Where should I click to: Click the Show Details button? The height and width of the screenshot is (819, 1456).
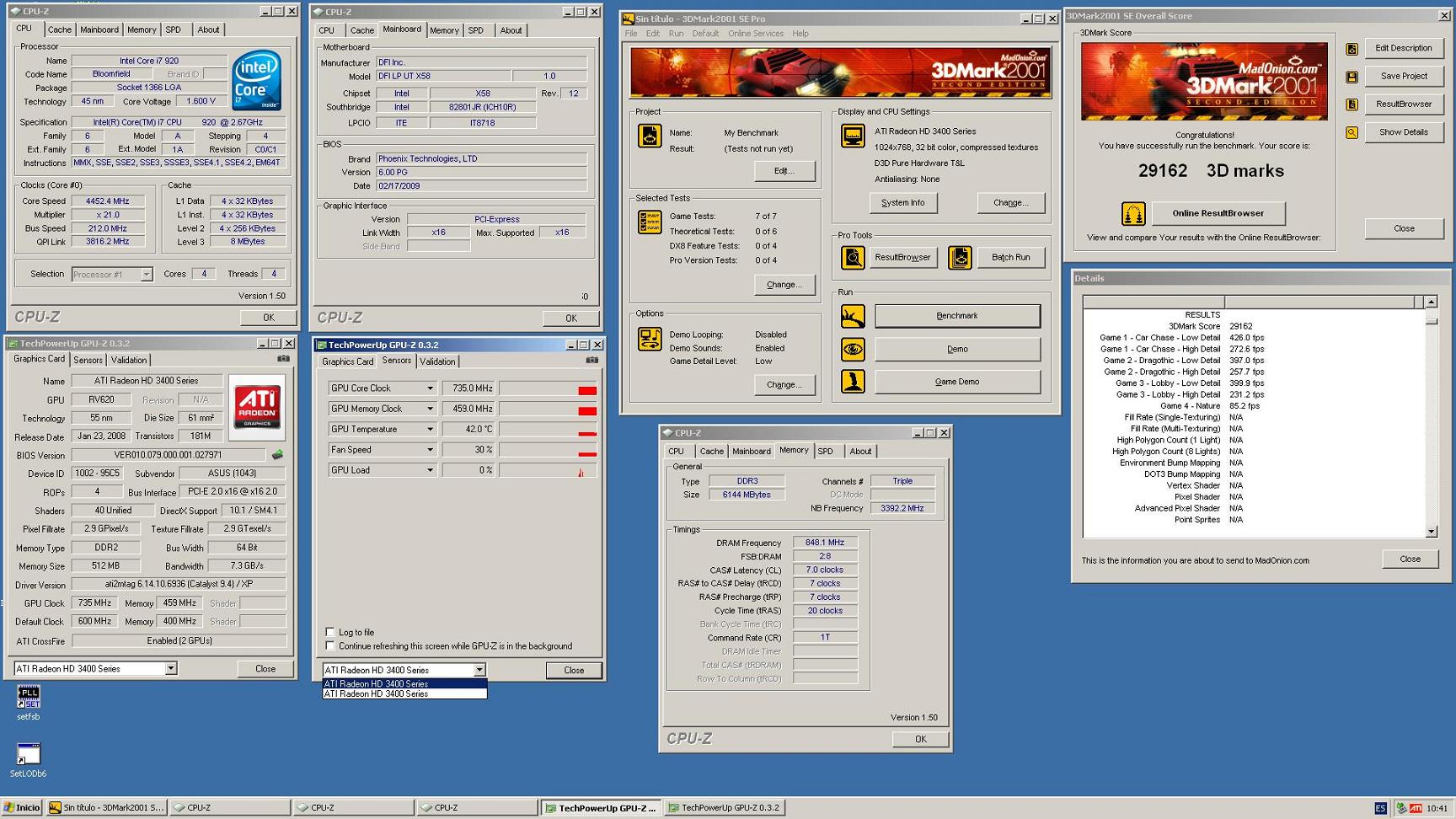point(1403,132)
